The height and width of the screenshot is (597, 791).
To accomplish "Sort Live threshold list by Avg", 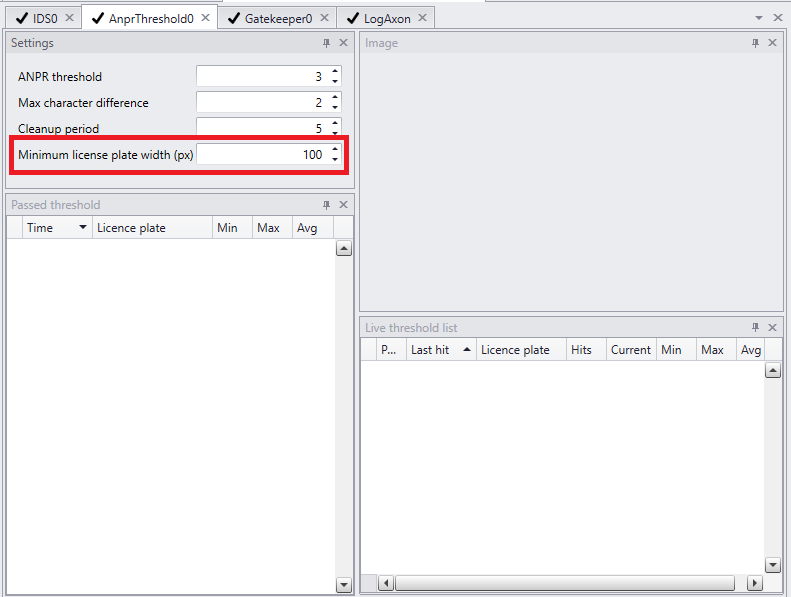I will click(x=751, y=350).
